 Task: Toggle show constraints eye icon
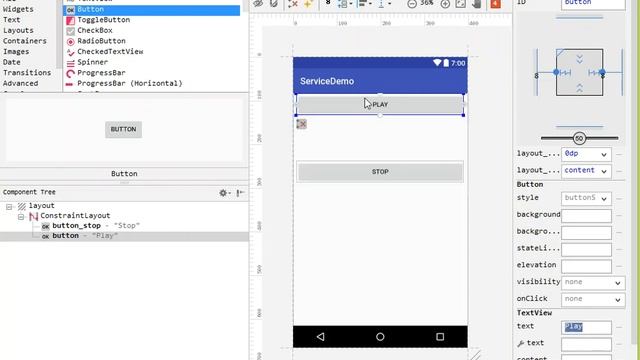click(x=258, y=4)
